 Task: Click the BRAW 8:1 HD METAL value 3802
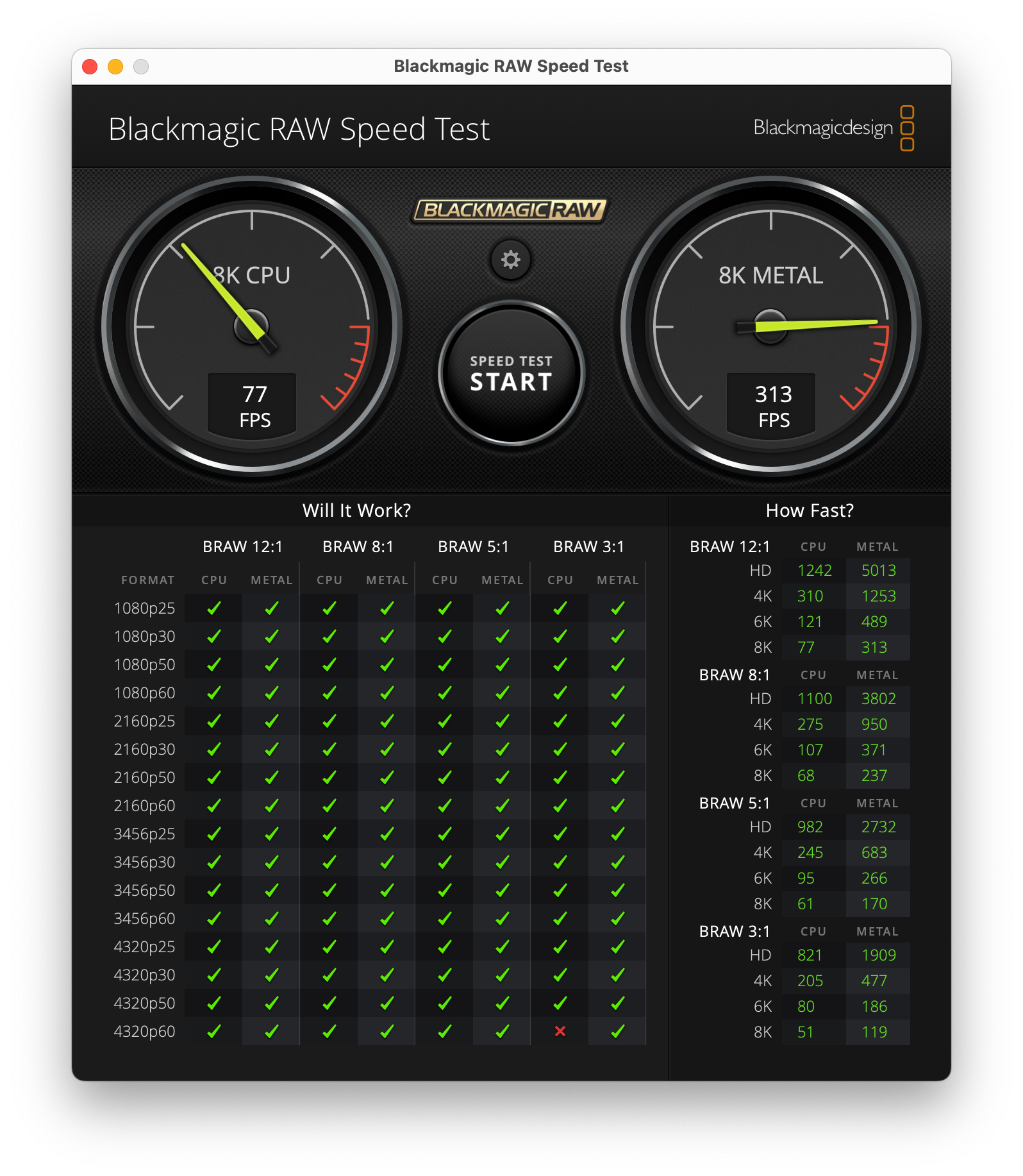pos(879,698)
